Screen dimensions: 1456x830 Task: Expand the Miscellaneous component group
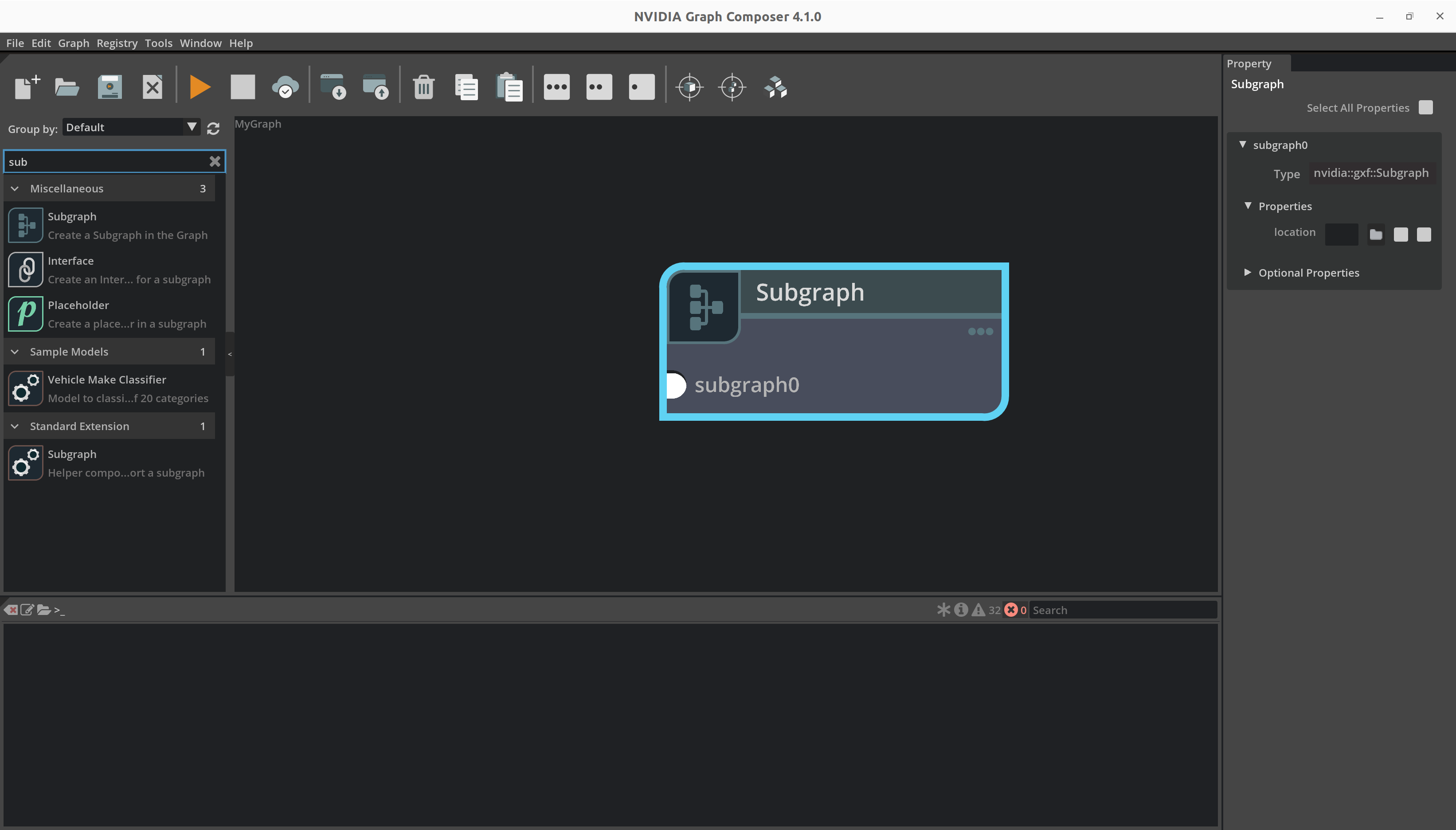15,188
